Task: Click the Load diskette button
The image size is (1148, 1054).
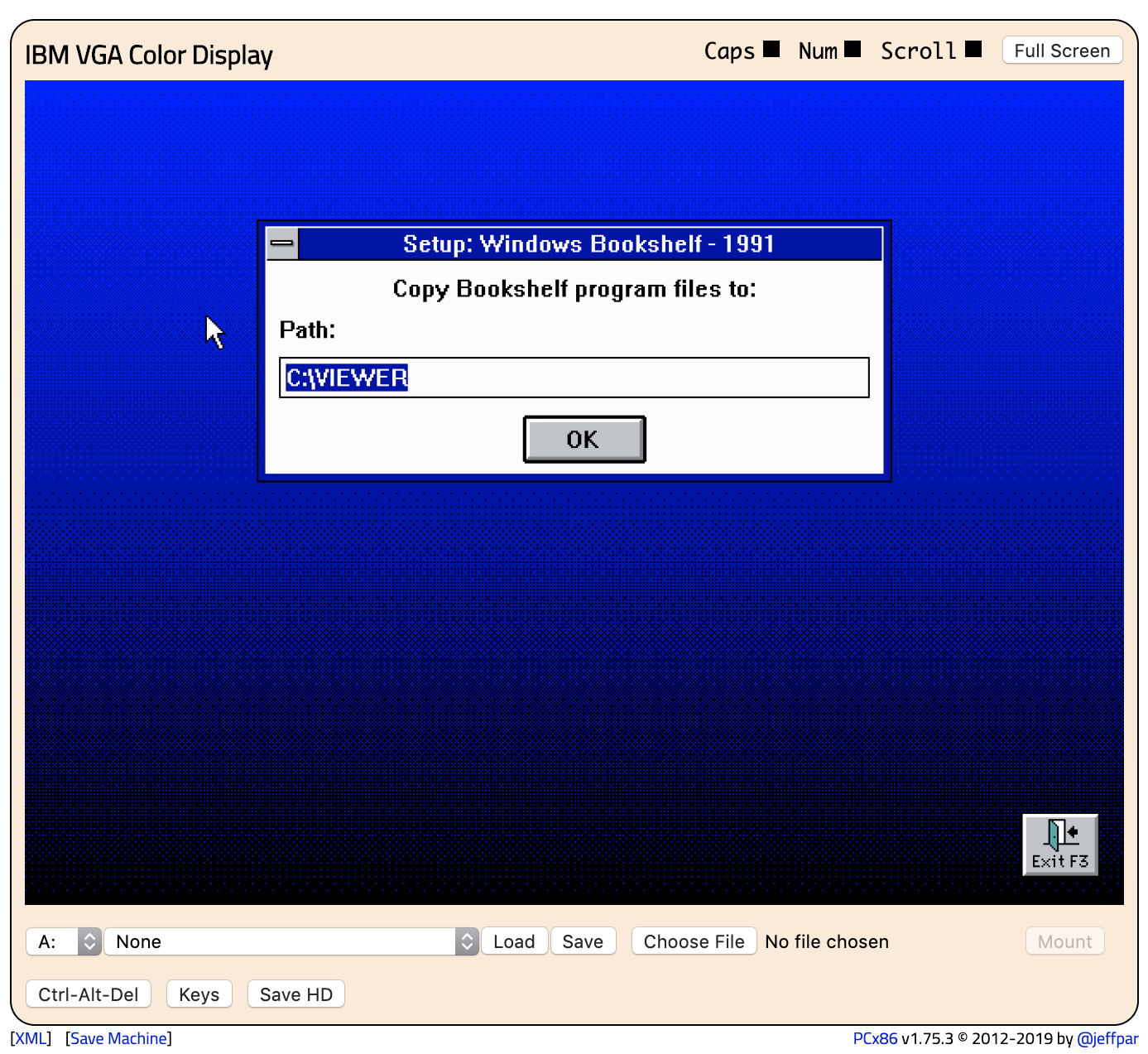Action: [514, 941]
